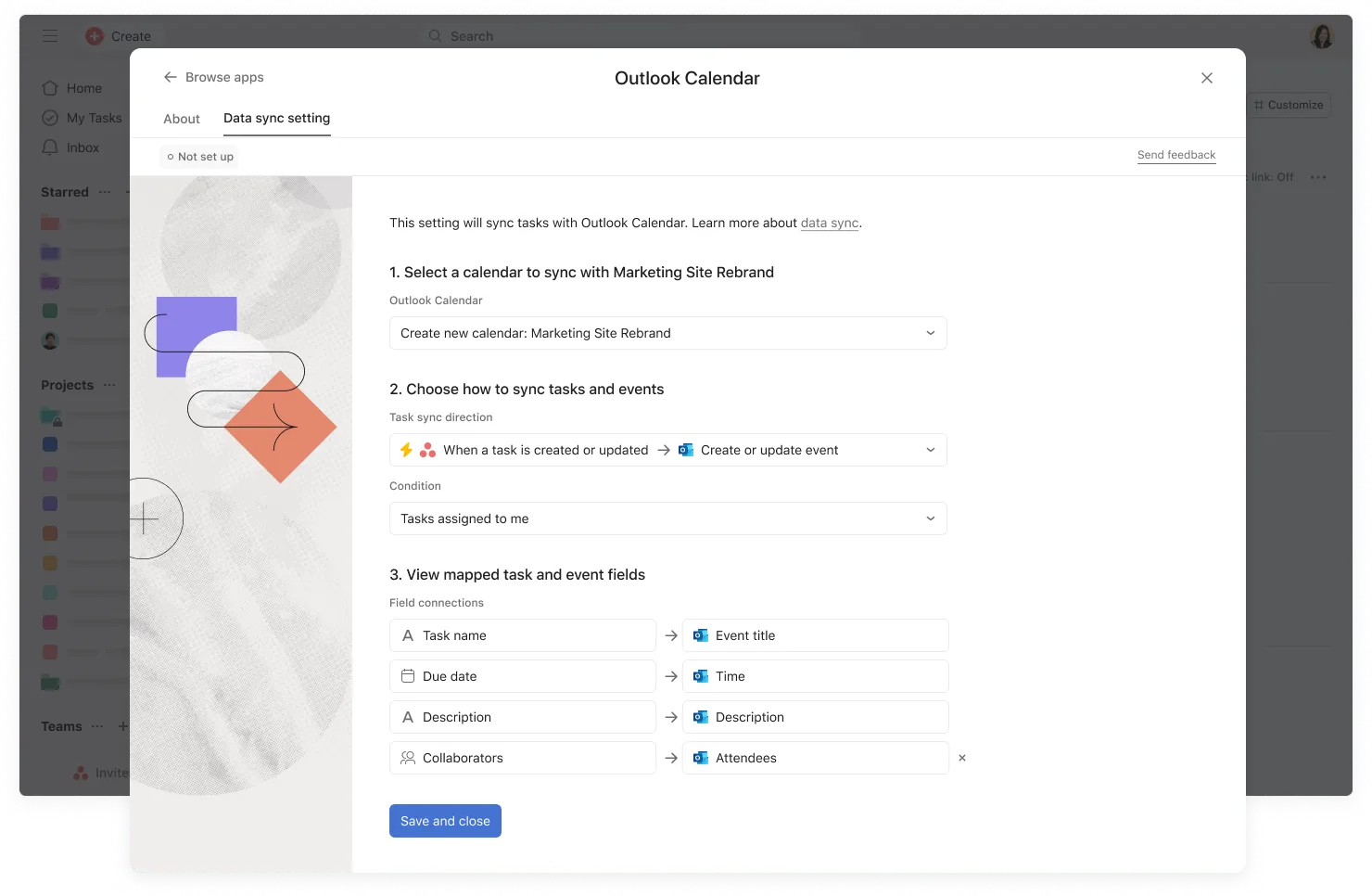
Task: Click the Send feedback link
Action: [x=1175, y=155]
